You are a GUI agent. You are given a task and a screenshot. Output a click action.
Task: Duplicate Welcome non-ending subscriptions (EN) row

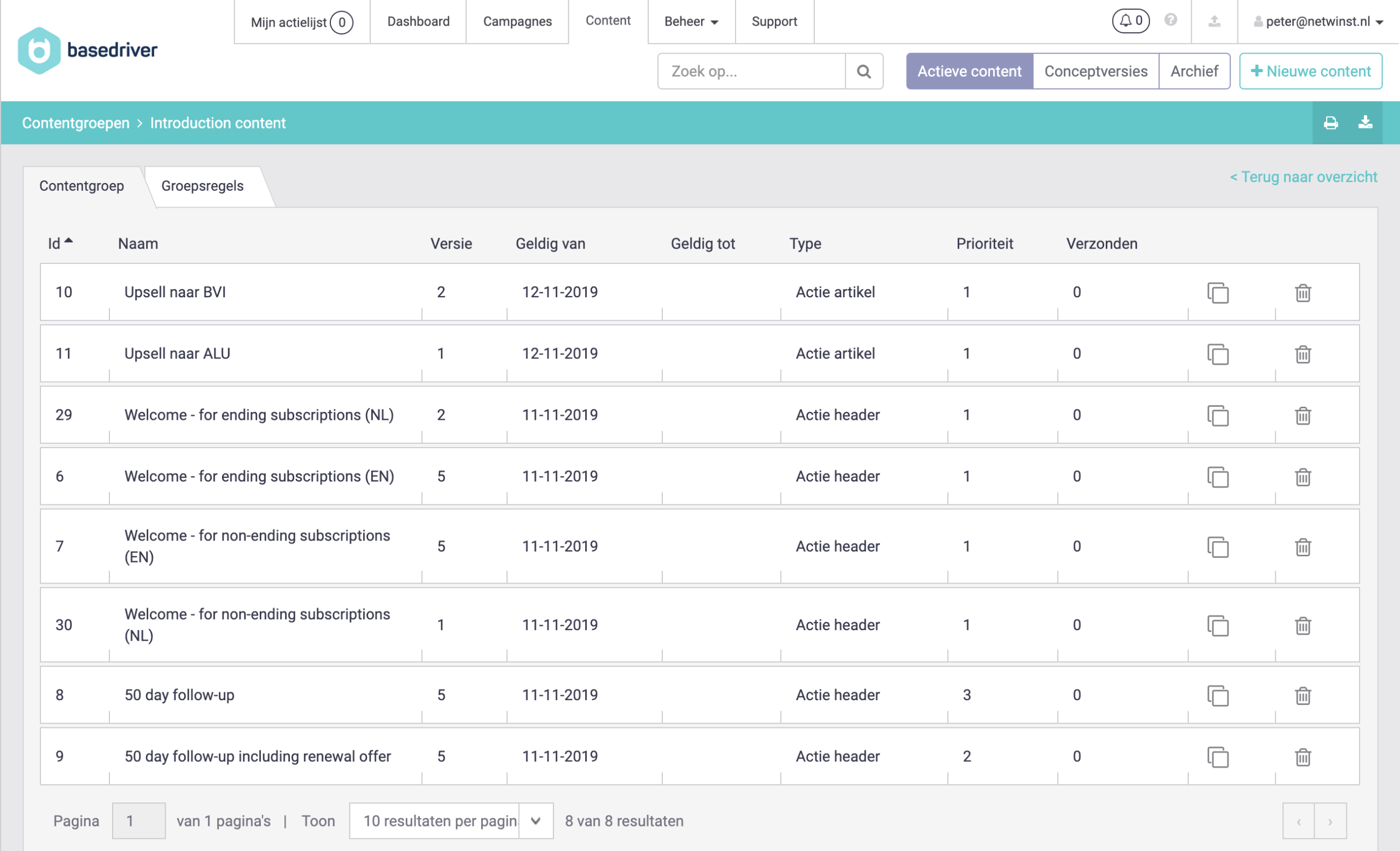(1217, 547)
